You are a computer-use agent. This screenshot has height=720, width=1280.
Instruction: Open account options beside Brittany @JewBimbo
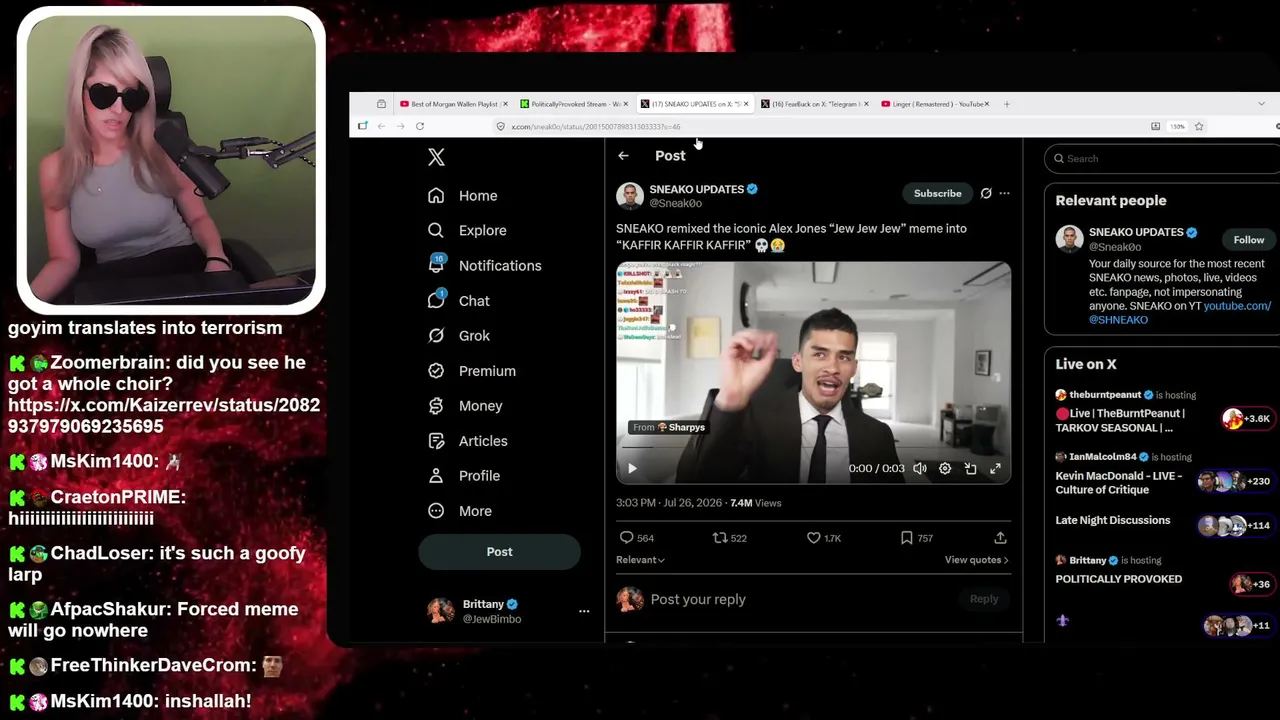(x=584, y=611)
